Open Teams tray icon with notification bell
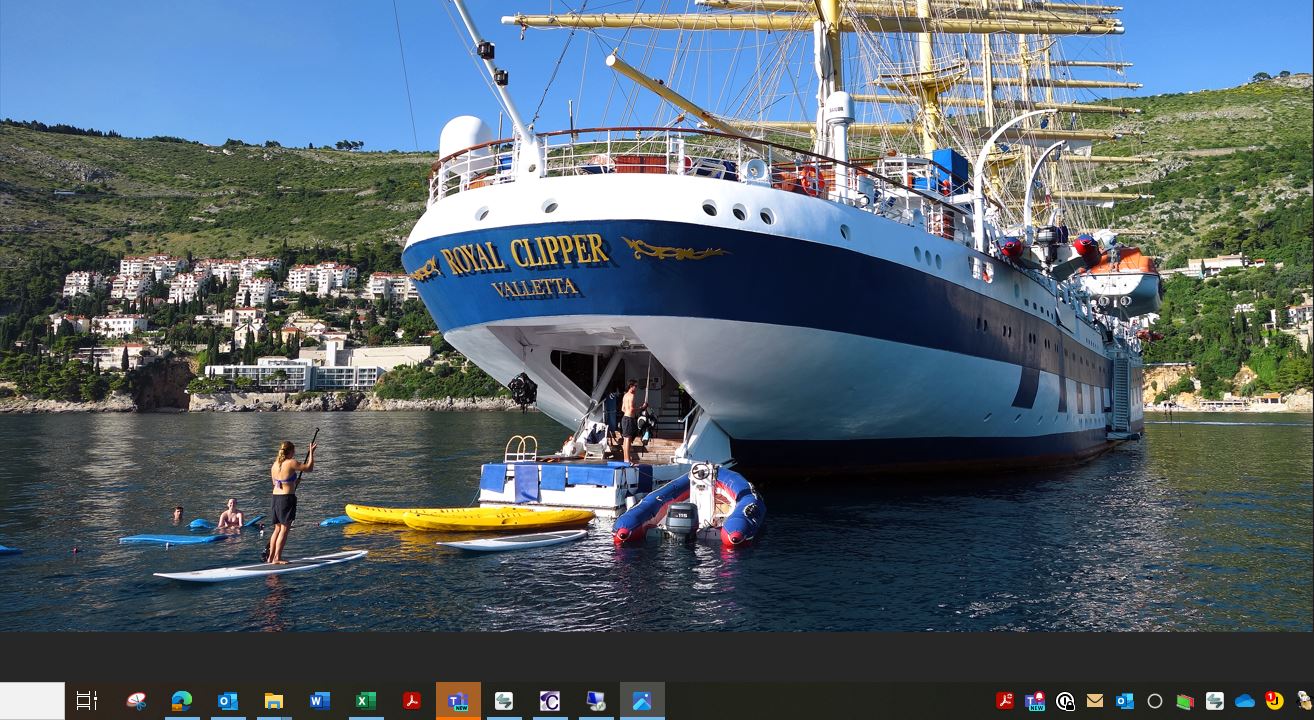Screen dimensions: 1314x720 coord(1035,701)
